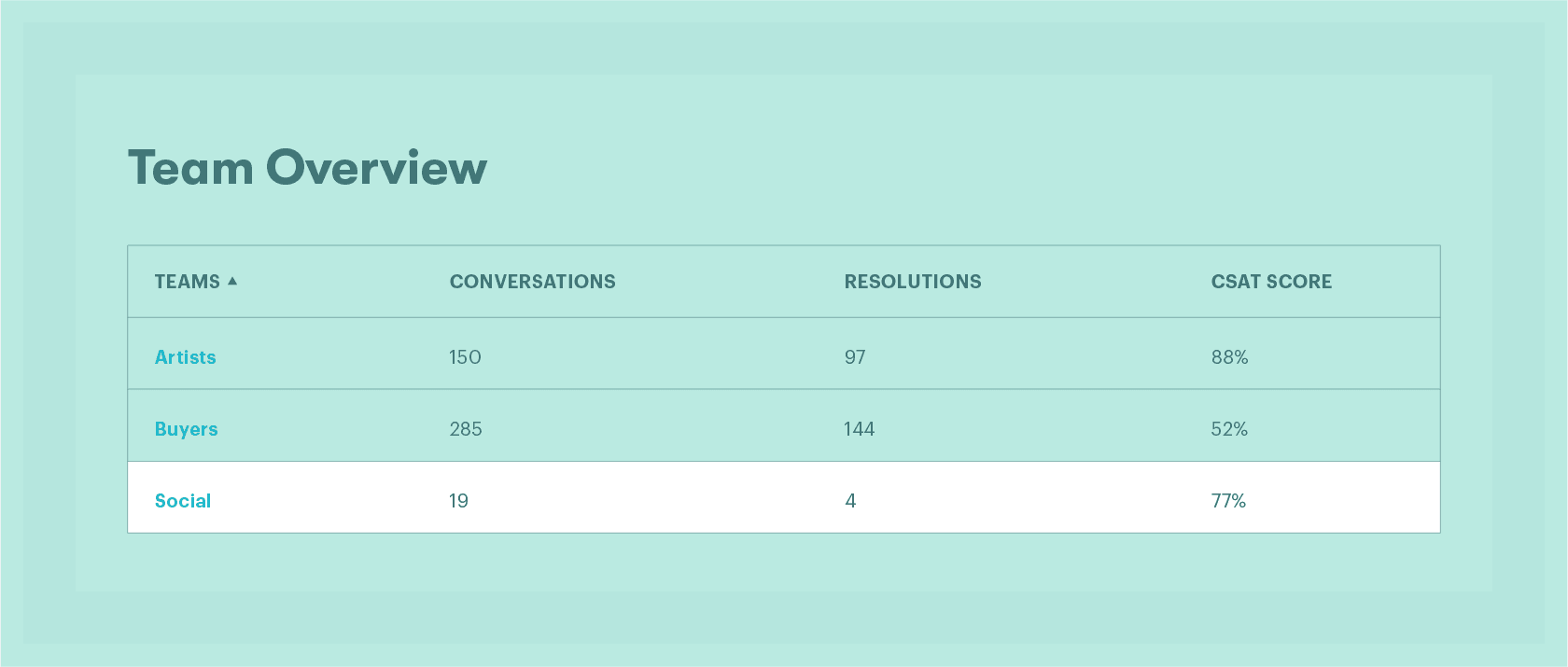Click the 285 conversations value for Buyers
The height and width of the screenshot is (667, 1568).
(x=465, y=428)
